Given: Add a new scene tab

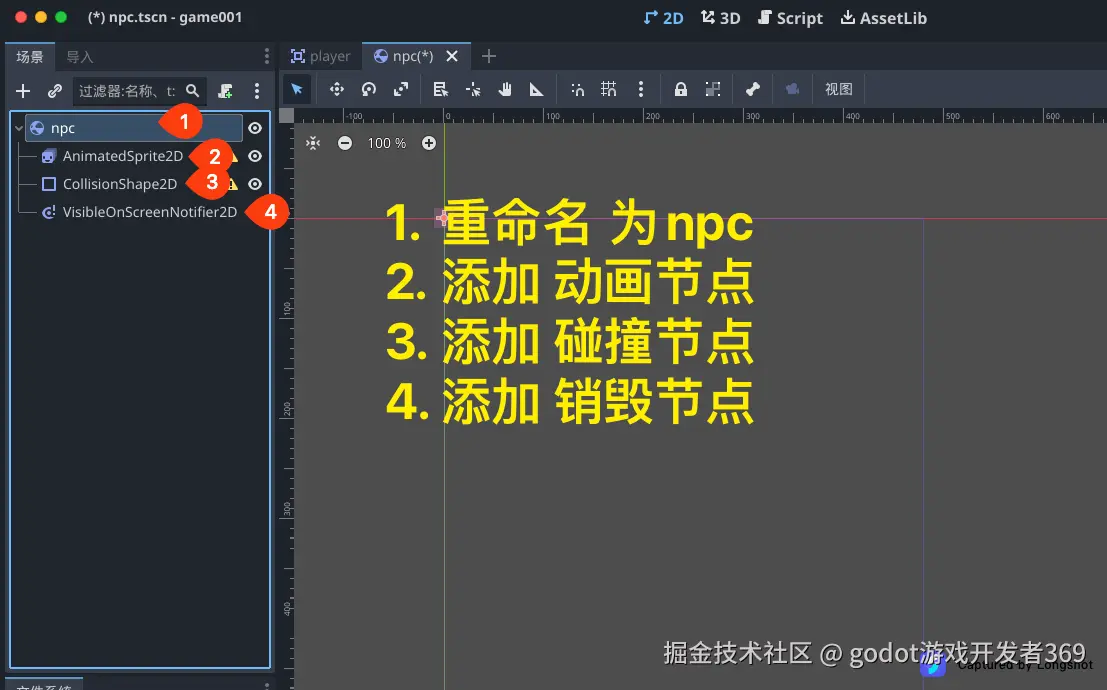Looking at the screenshot, I should 489,56.
